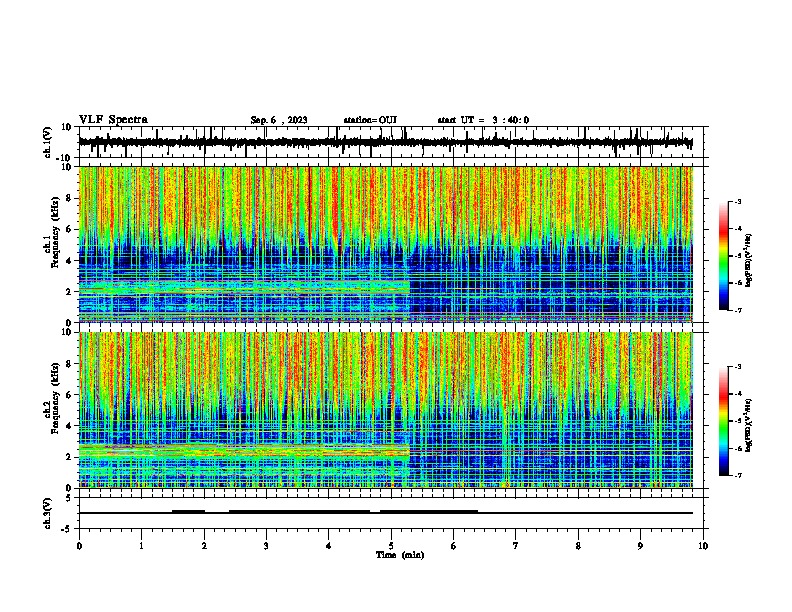
Task: Click the ch.1 color bar's log(PSD) label
Action: pyautogui.click(x=748, y=260)
